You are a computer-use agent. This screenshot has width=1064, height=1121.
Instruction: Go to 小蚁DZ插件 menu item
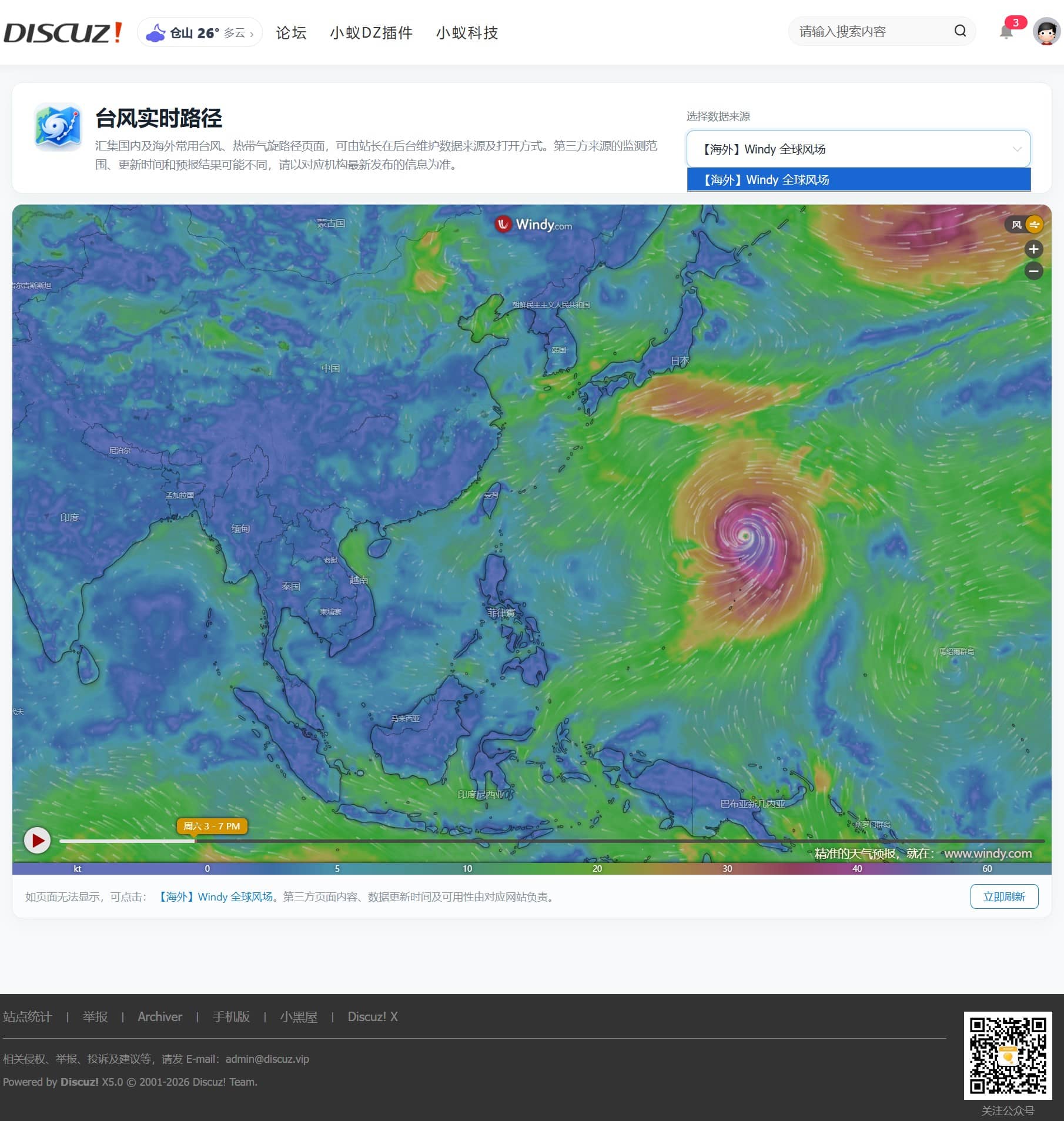pyautogui.click(x=371, y=32)
